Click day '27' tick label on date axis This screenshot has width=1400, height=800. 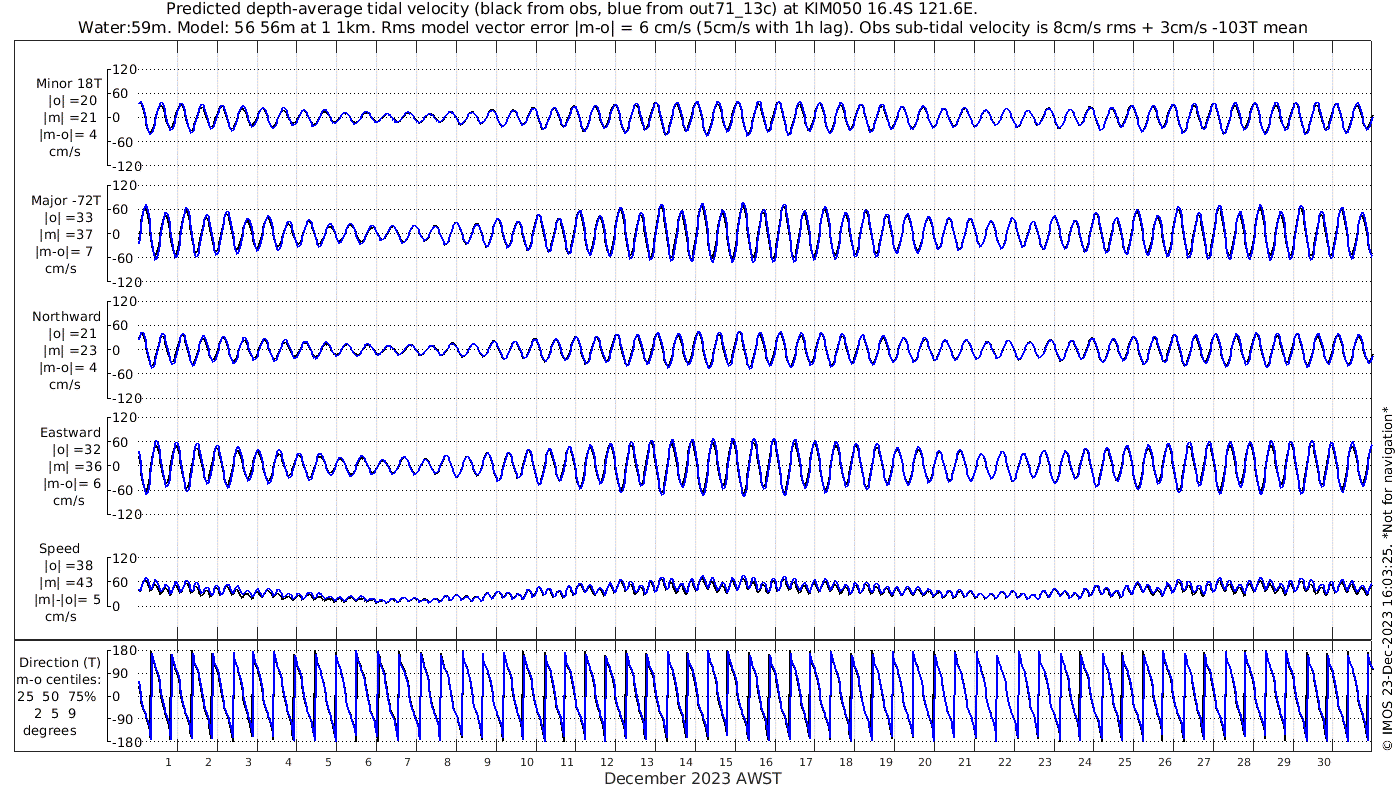click(1204, 762)
